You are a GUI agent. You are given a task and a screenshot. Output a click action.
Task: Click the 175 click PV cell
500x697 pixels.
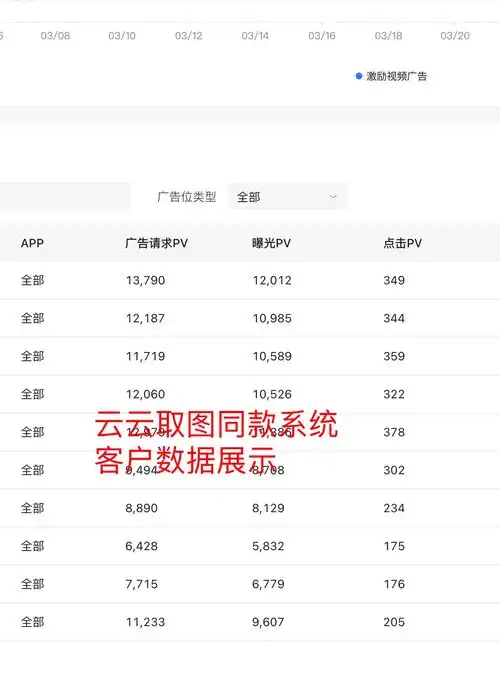point(394,546)
